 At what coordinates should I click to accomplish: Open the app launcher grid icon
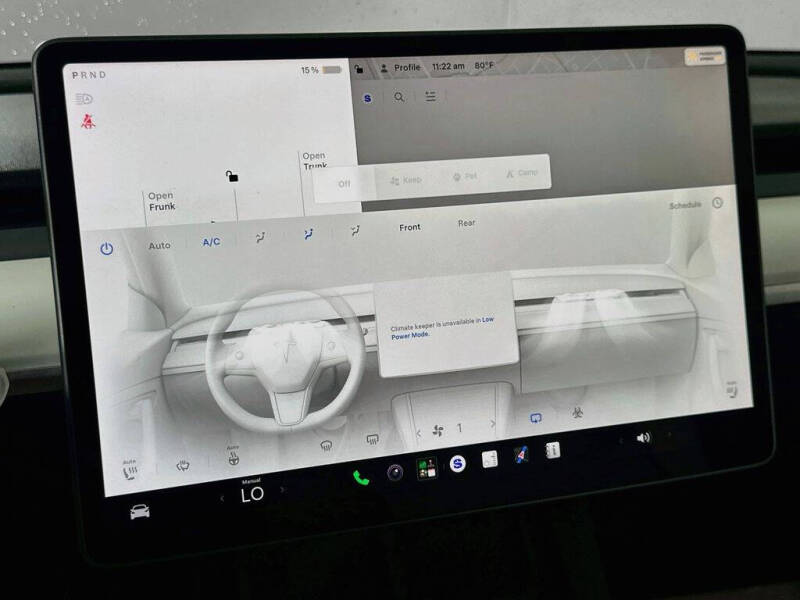click(x=427, y=468)
